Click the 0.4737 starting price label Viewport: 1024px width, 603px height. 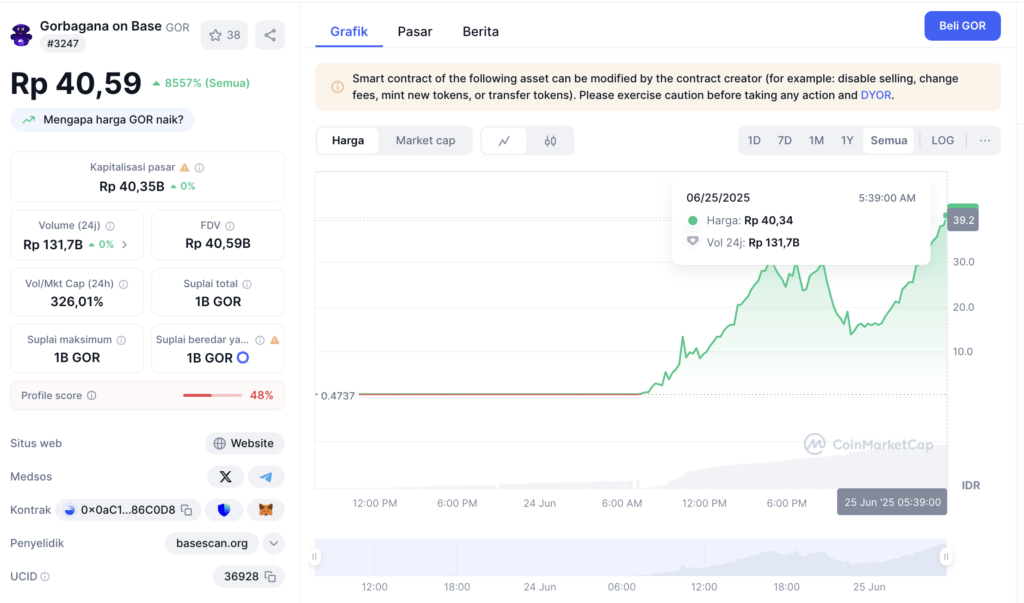338,396
